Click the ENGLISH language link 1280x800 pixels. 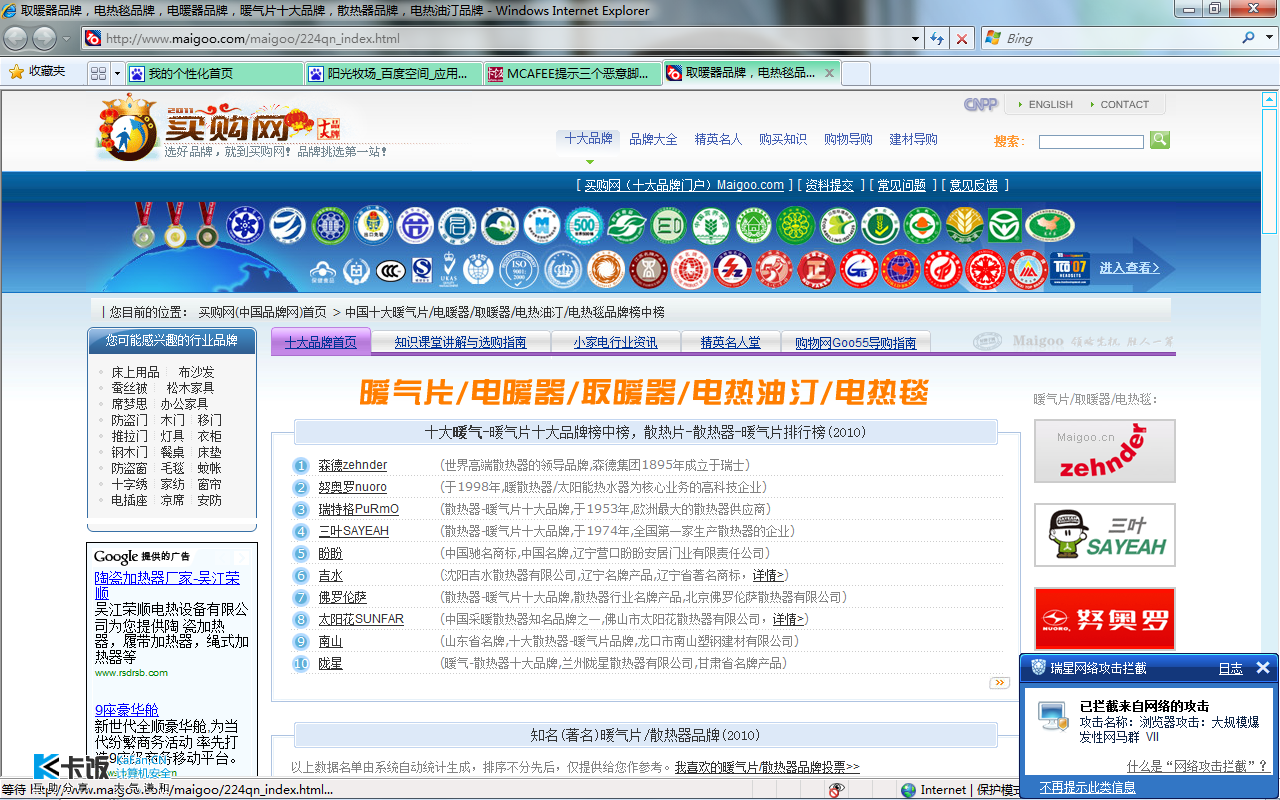(1050, 104)
